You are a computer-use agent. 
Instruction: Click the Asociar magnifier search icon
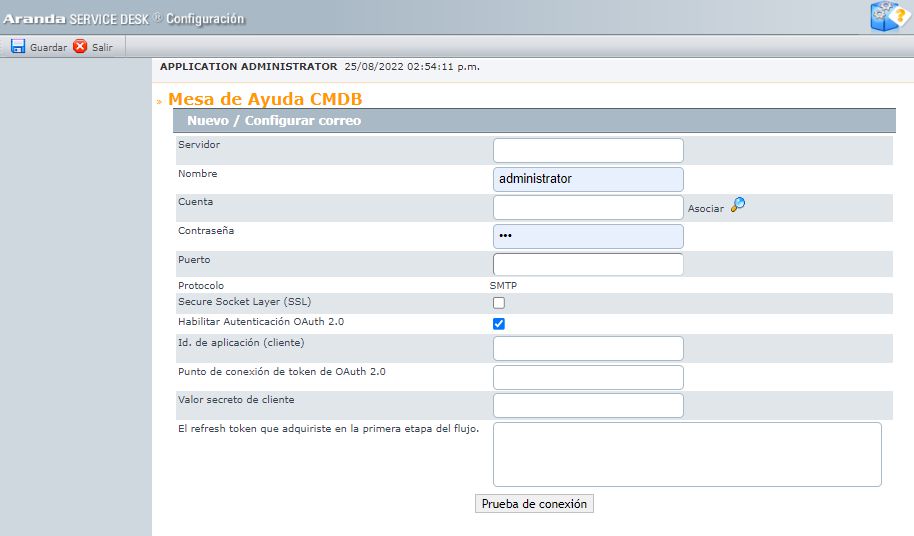(738, 205)
